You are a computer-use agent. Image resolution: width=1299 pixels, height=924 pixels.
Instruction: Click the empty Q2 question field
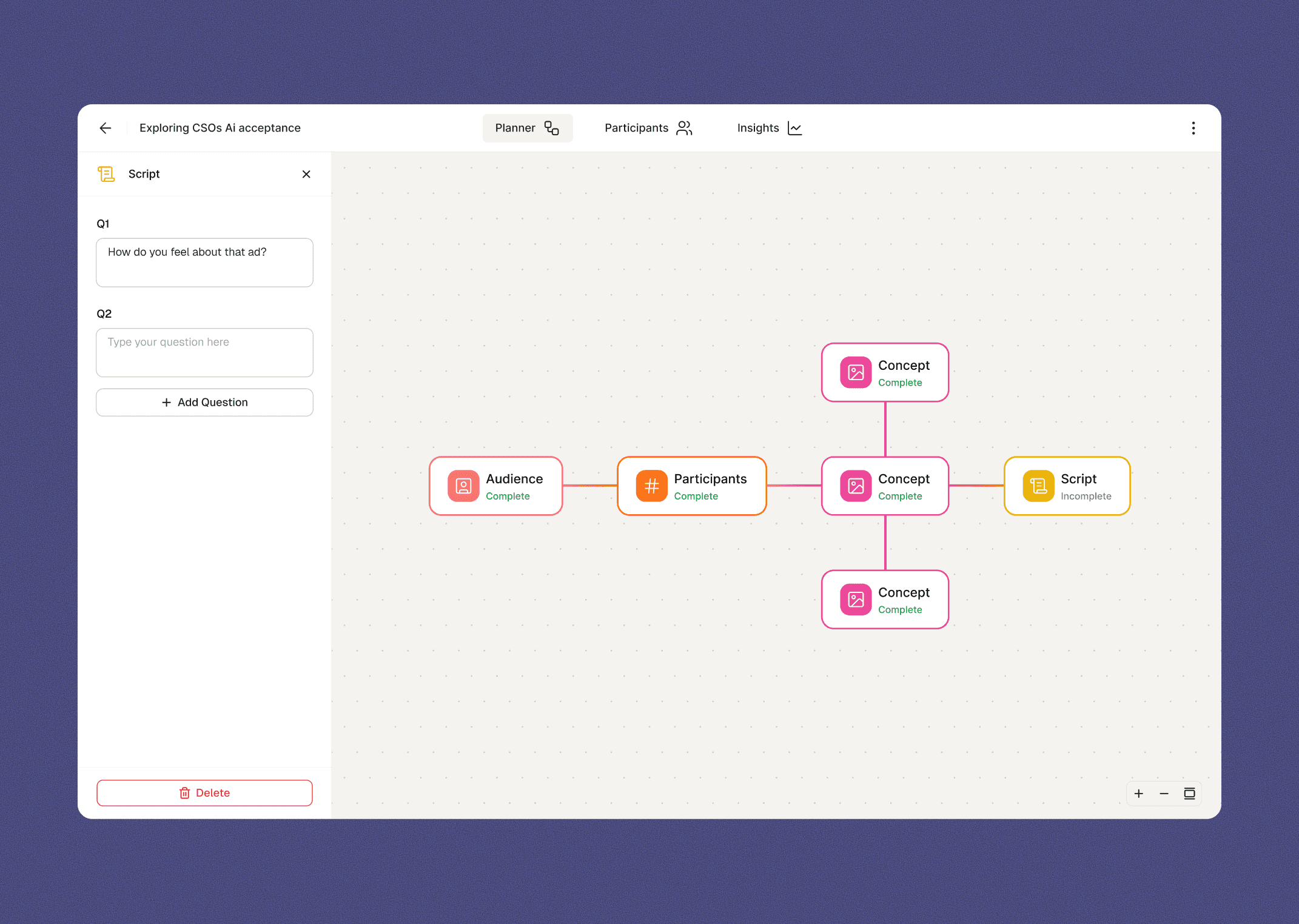point(204,352)
